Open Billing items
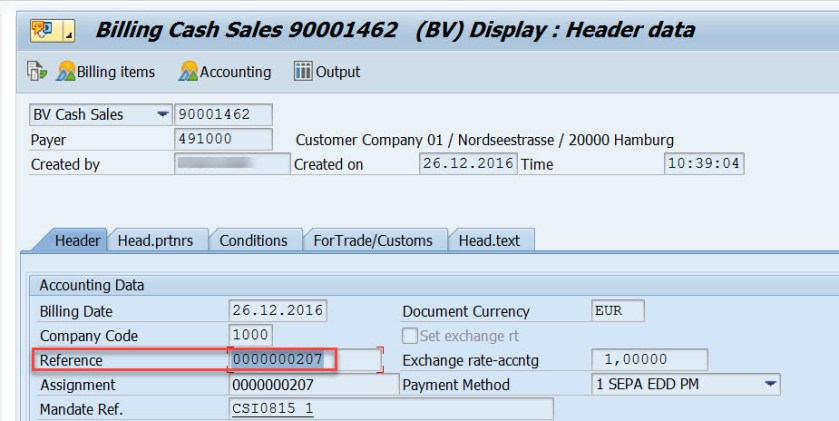 pyautogui.click(x=105, y=72)
